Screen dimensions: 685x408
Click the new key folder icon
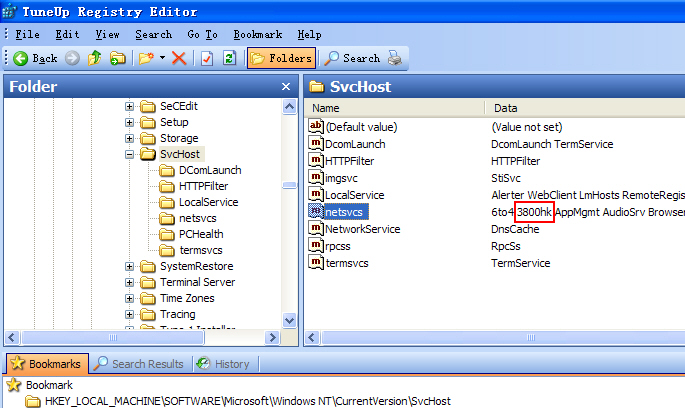[146, 58]
